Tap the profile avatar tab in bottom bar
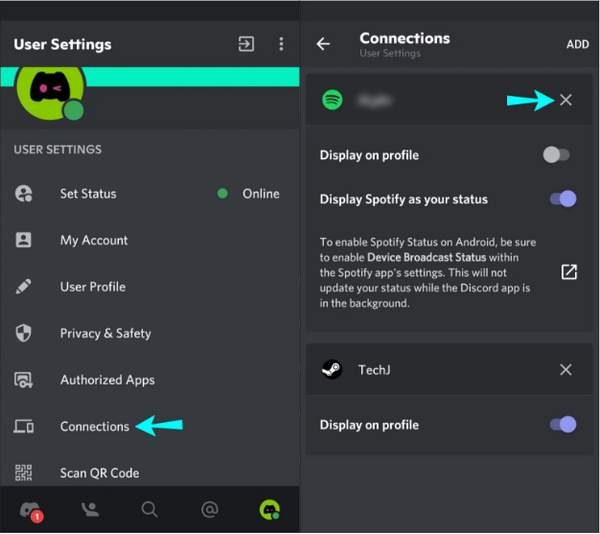This screenshot has width=600, height=534. click(270, 510)
